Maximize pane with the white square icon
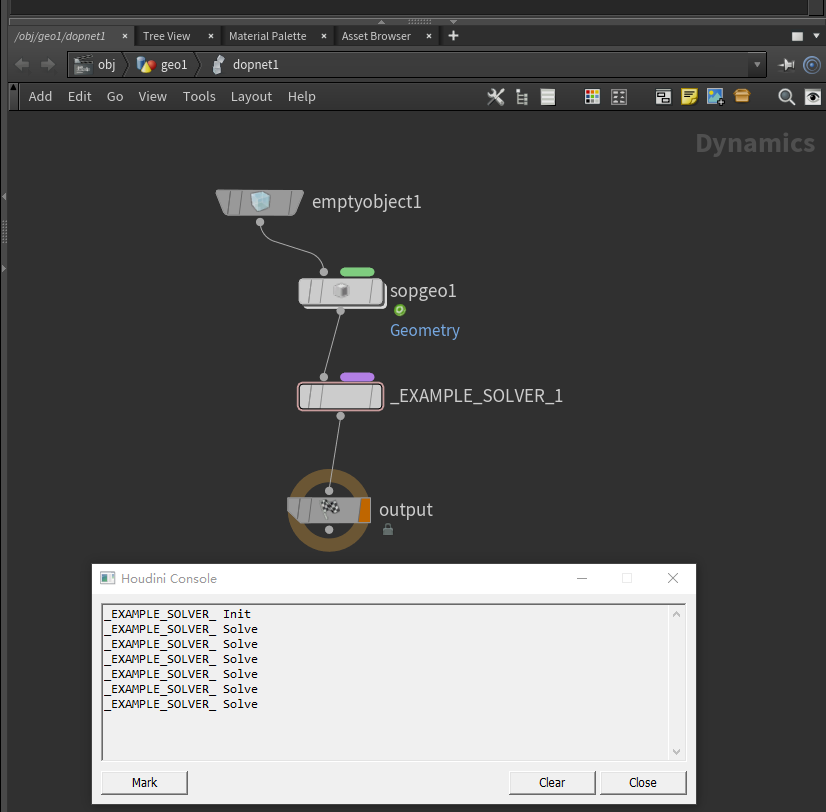 point(798,36)
